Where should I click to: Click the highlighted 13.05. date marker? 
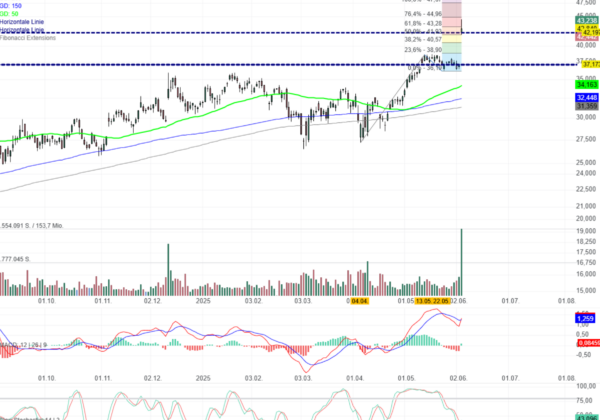pyautogui.click(x=424, y=301)
